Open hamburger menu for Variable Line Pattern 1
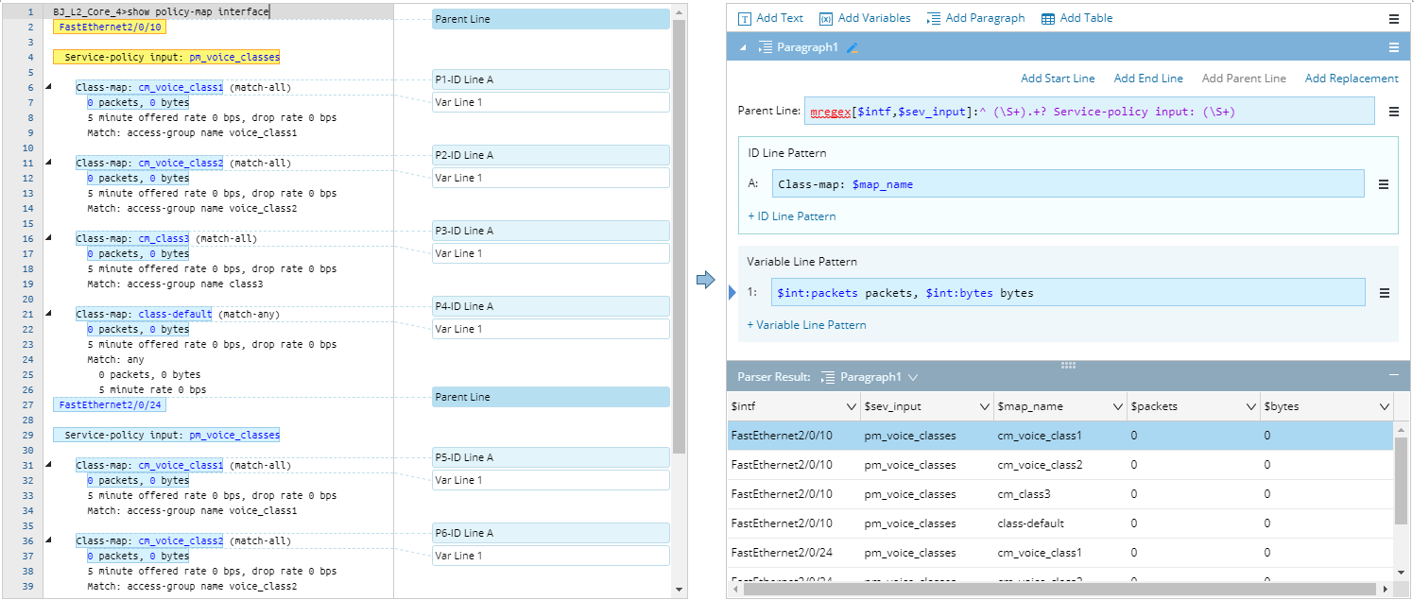This screenshot has width=1414, height=607. point(1384,293)
